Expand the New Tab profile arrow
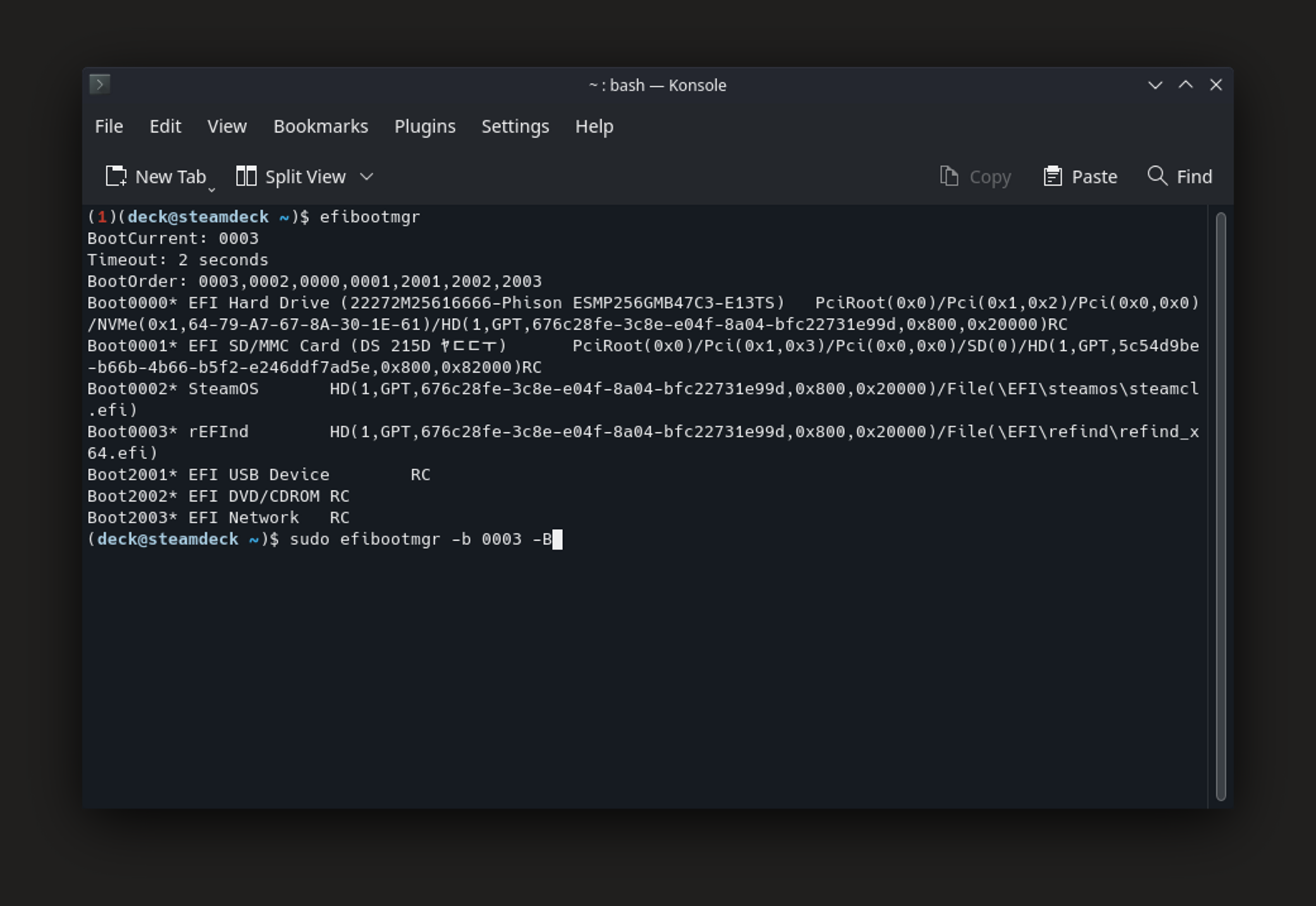Screen dimensions: 1316x906 point(212,189)
